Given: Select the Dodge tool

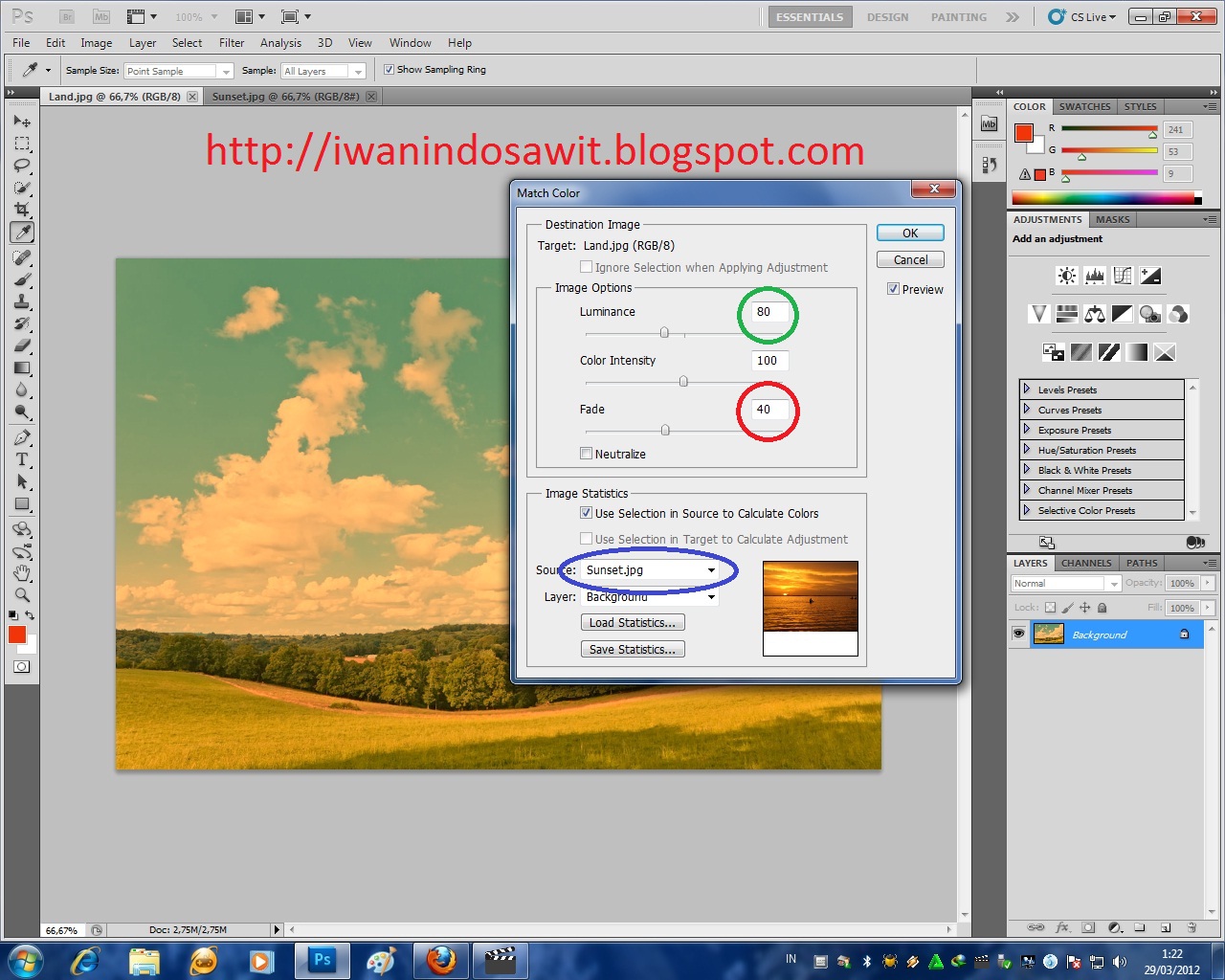Looking at the screenshot, I should (x=22, y=412).
